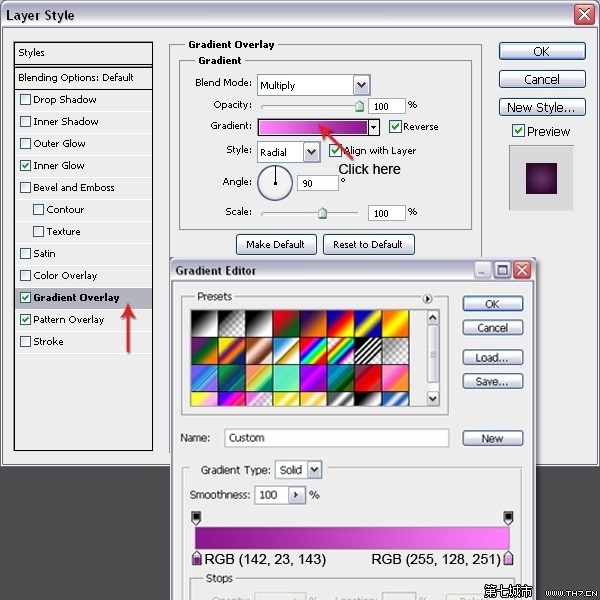Viewport: 600px width, 600px height.
Task: Click the angle dial control
Action: 275,182
